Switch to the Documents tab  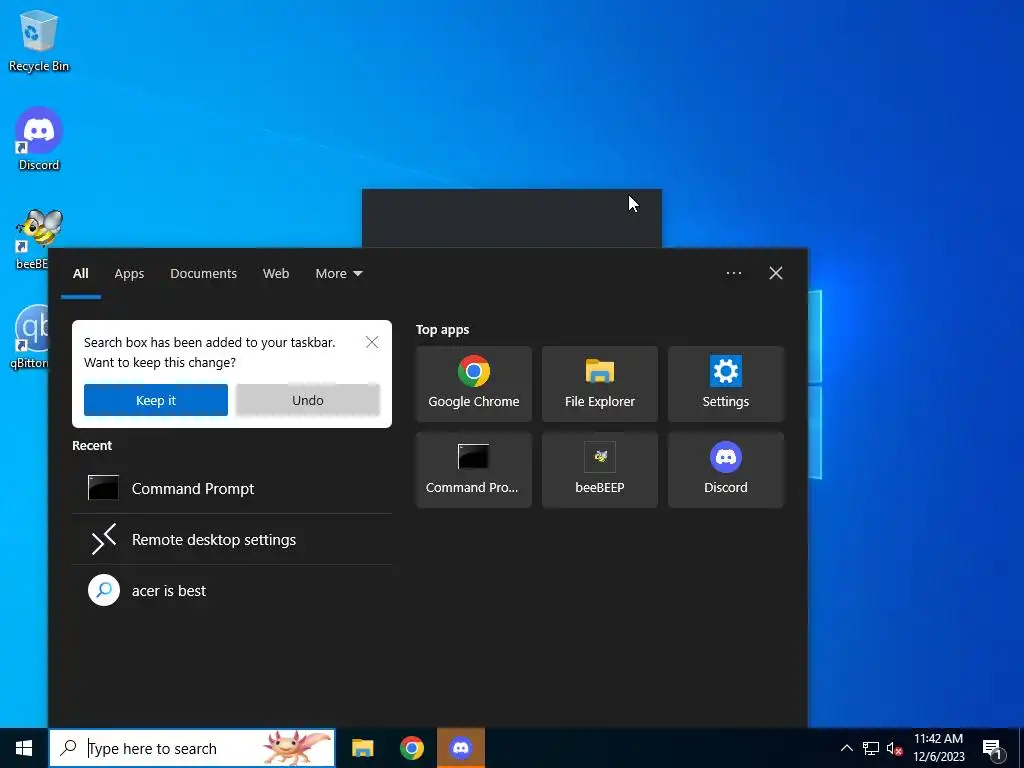203,274
